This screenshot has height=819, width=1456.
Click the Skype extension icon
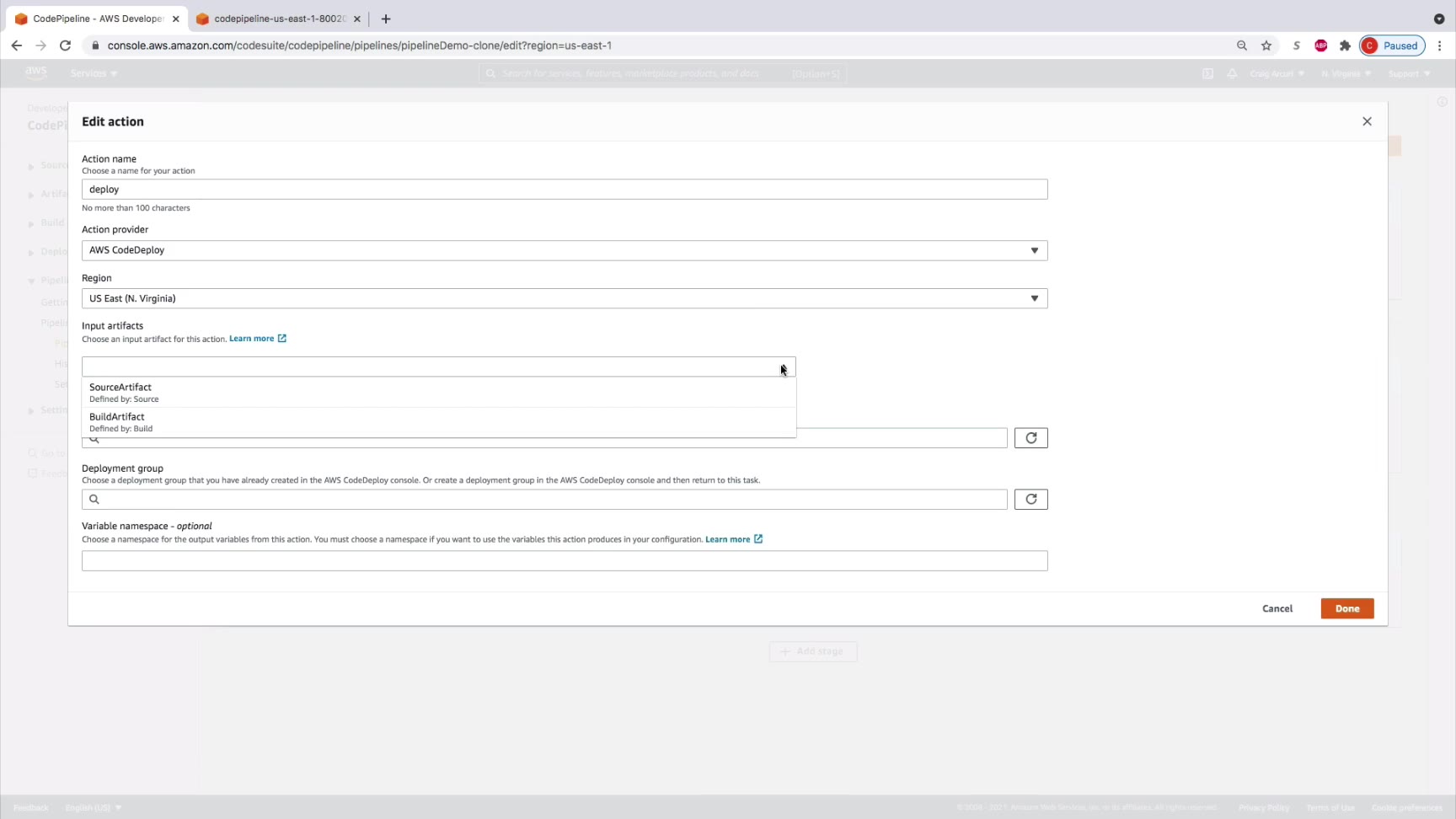coord(1296,45)
